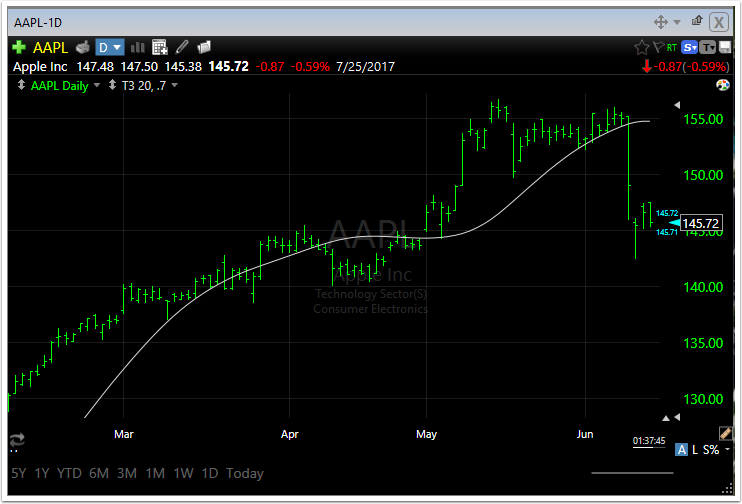
Task: Click the up triangle at chart bottom-right
Action: click(x=666, y=418)
